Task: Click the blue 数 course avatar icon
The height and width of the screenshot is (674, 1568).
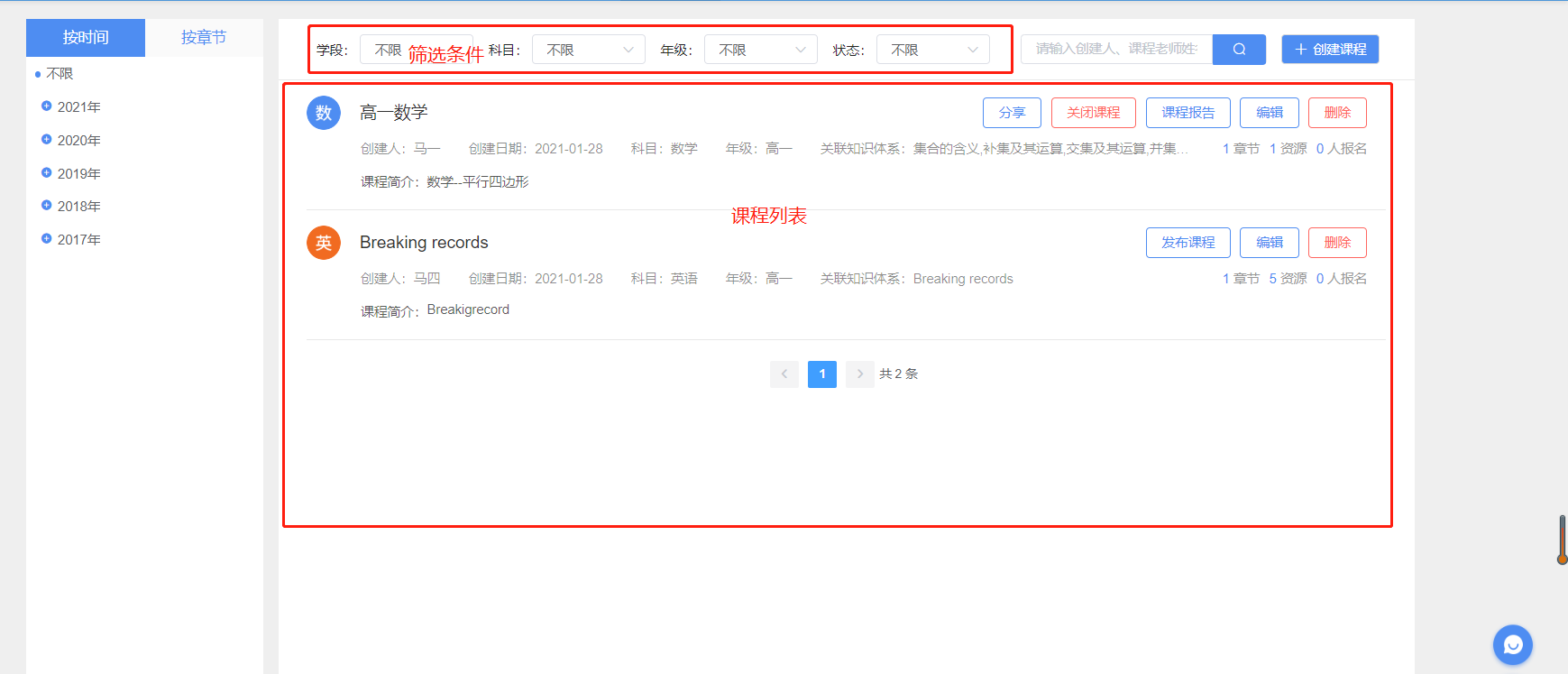Action: (x=324, y=113)
